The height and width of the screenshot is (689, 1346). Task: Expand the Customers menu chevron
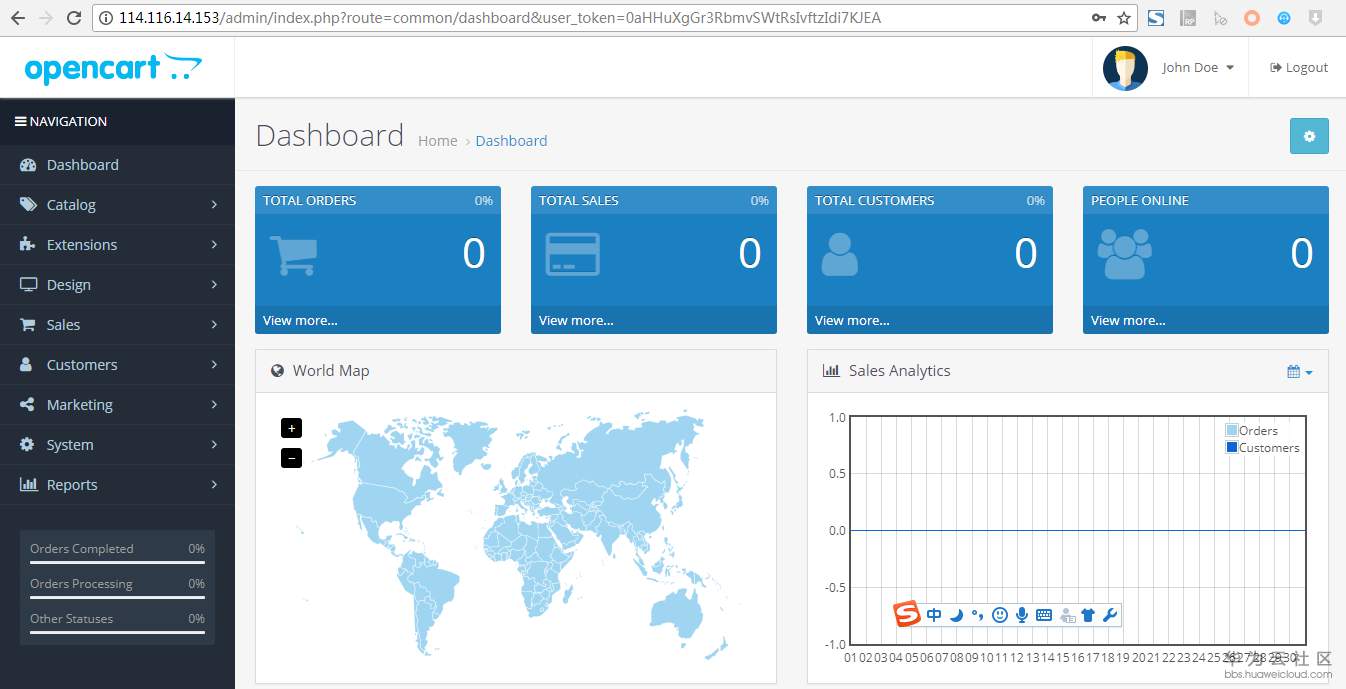pyautogui.click(x=214, y=364)
